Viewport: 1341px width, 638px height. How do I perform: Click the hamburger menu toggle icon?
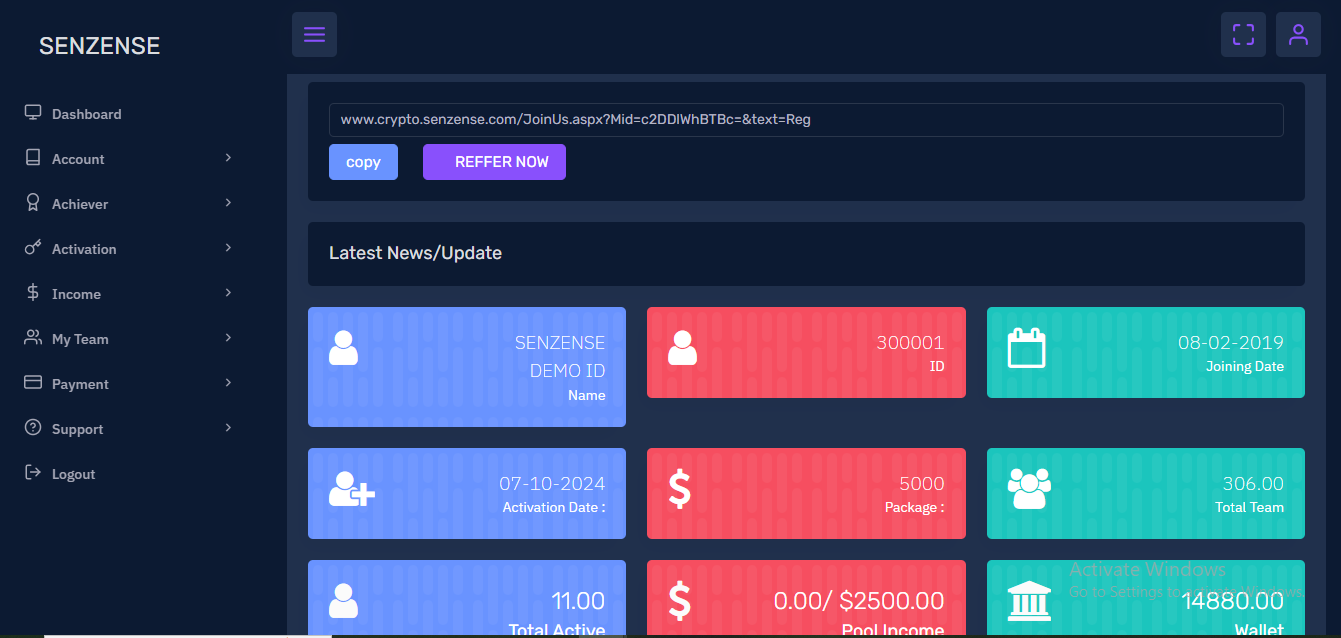coord(314,34)
